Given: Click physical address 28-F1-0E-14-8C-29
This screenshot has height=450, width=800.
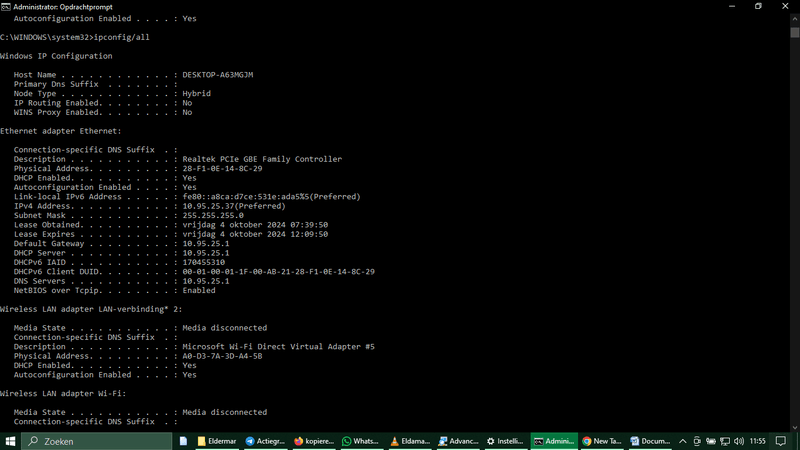Looking at the screenshot, I should pos(222,168).
